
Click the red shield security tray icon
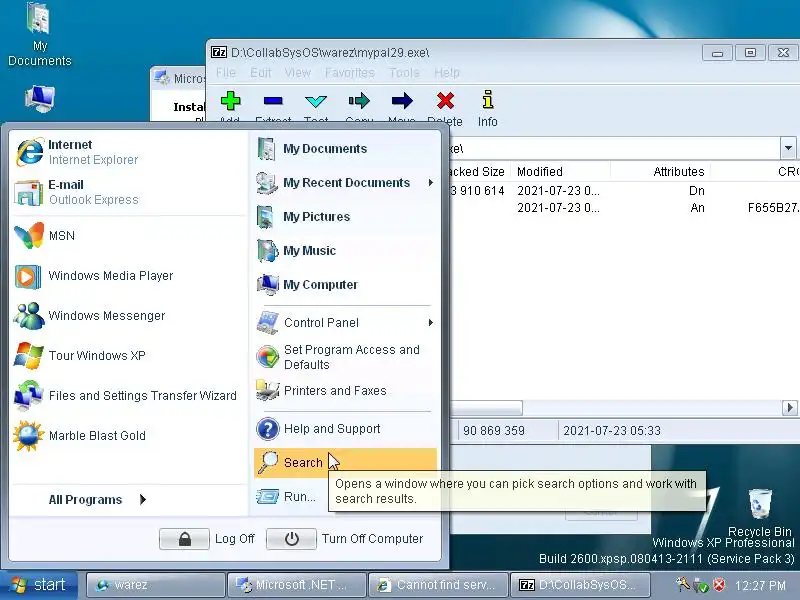pos(719,584)
